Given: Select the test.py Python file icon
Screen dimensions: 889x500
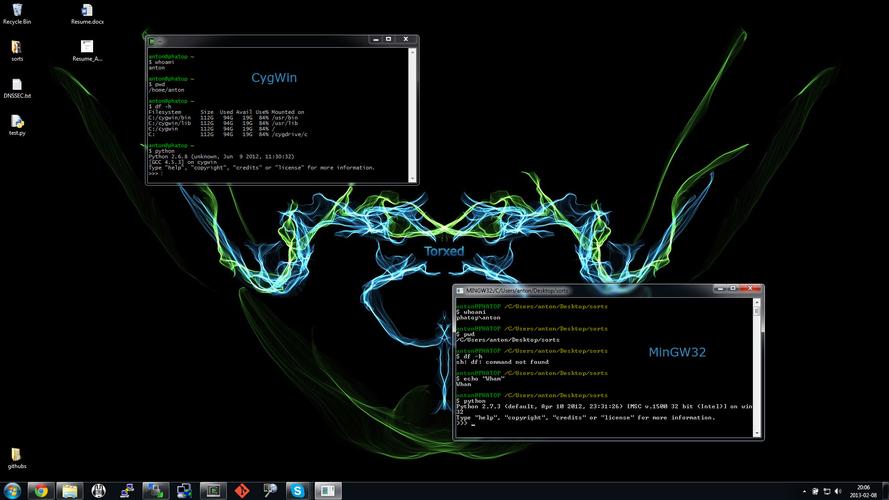Looking at the screenshot, I should pos(17,125).
